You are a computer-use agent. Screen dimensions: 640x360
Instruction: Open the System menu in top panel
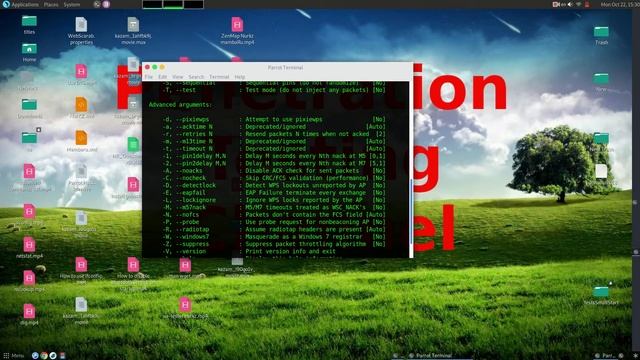(x=72, y=4)
